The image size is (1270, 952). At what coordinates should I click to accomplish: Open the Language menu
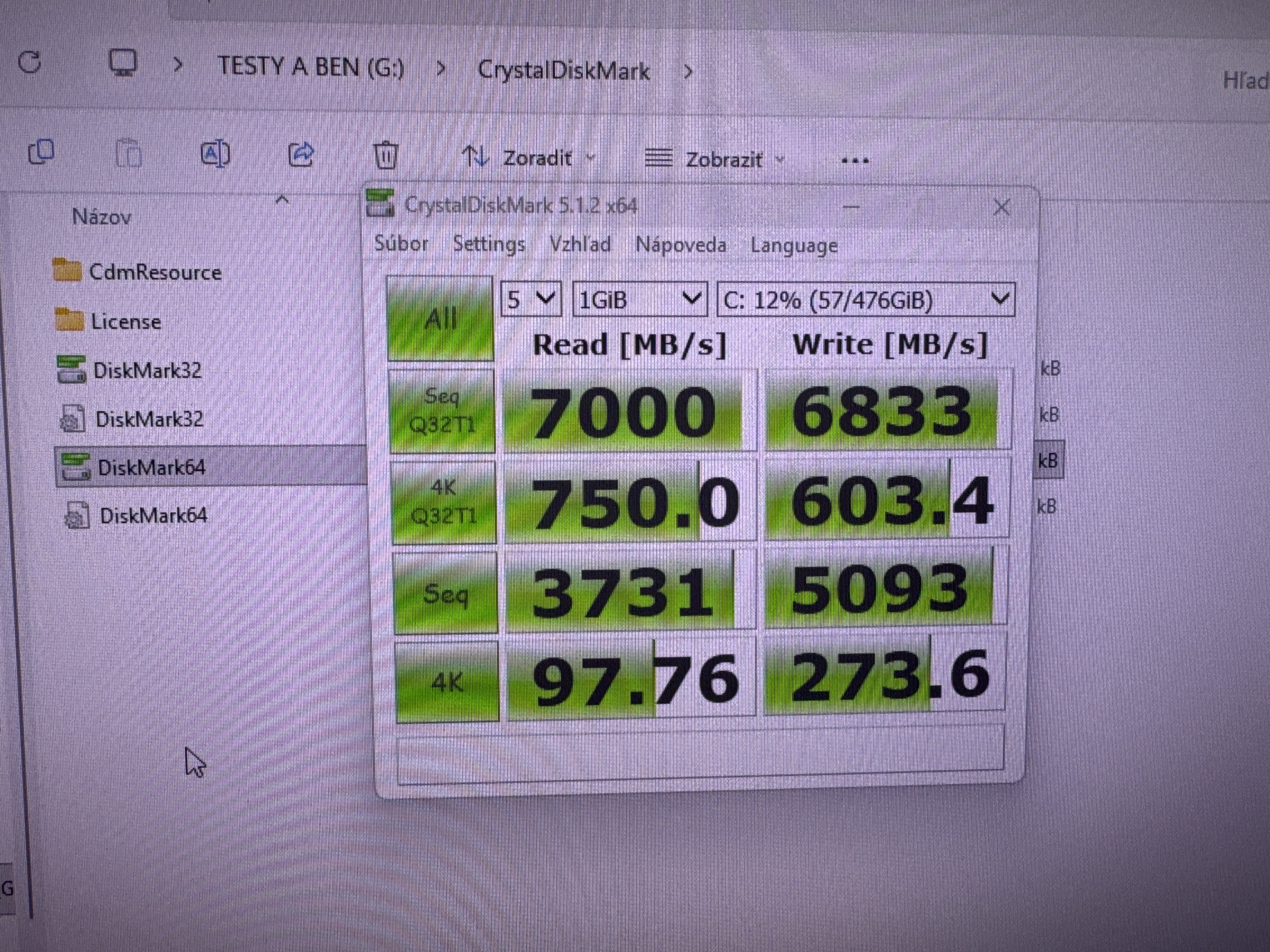[x=794, y=246]
